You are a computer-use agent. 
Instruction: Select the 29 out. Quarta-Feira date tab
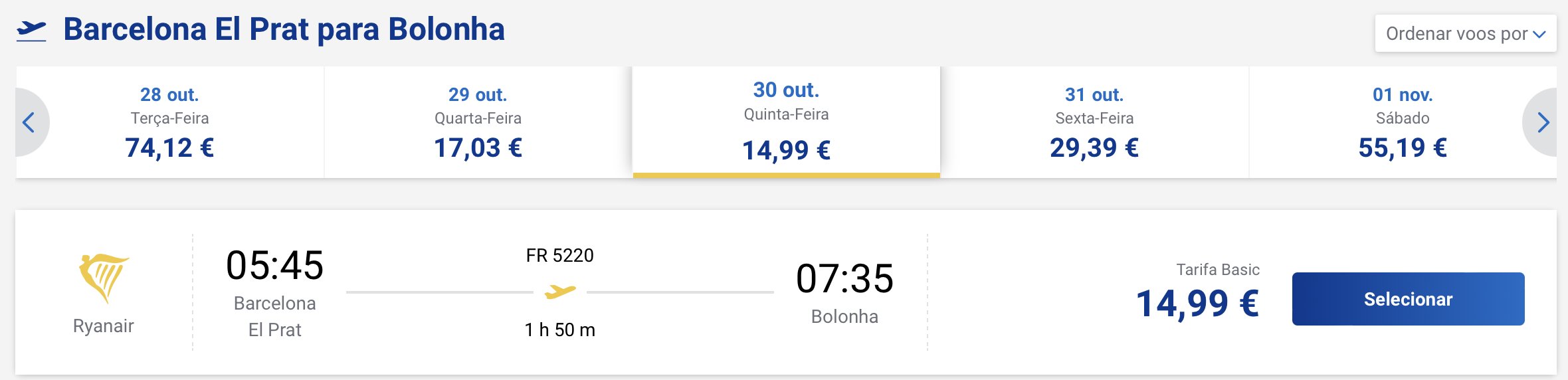click(x=478, y=122)
